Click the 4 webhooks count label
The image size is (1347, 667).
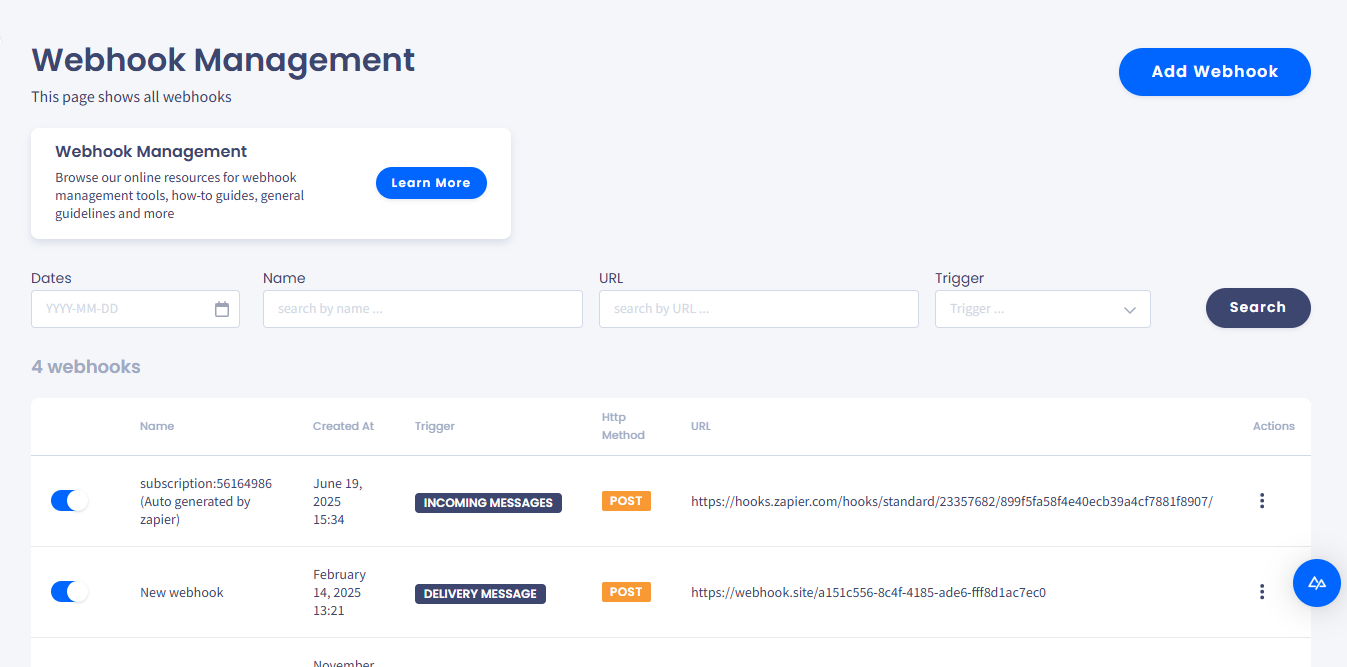coord(86,367)
